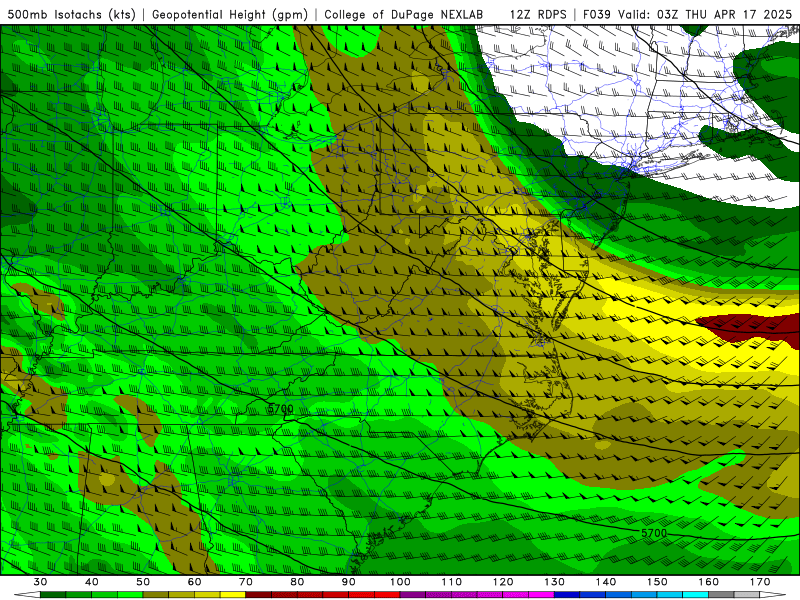Click the 140 knot legend label
This screenshot has width=800, height=600.
(606, 582)
